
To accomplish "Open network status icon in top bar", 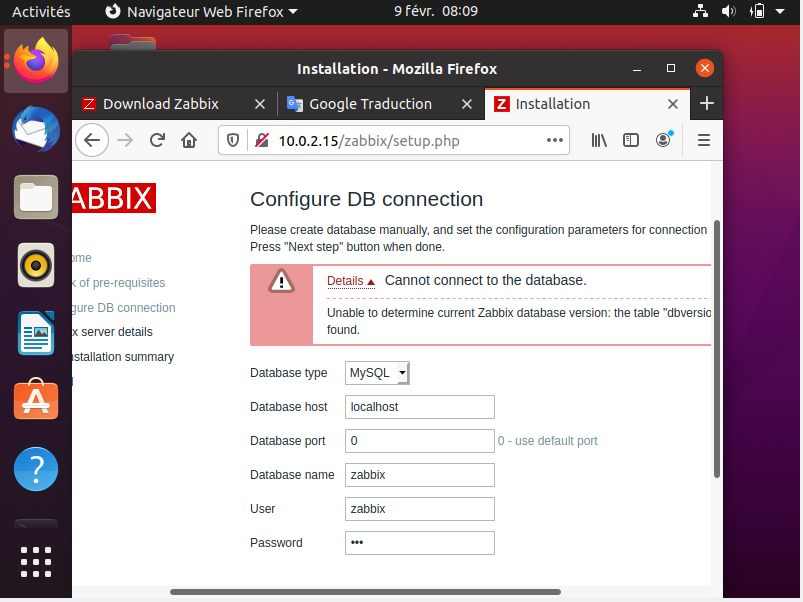I will coord(700,11).
